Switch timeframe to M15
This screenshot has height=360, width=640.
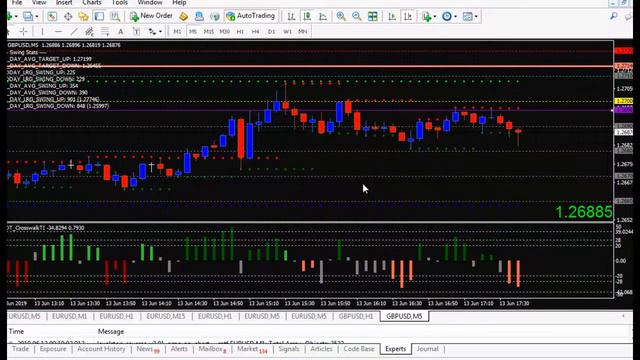(209, 31)
